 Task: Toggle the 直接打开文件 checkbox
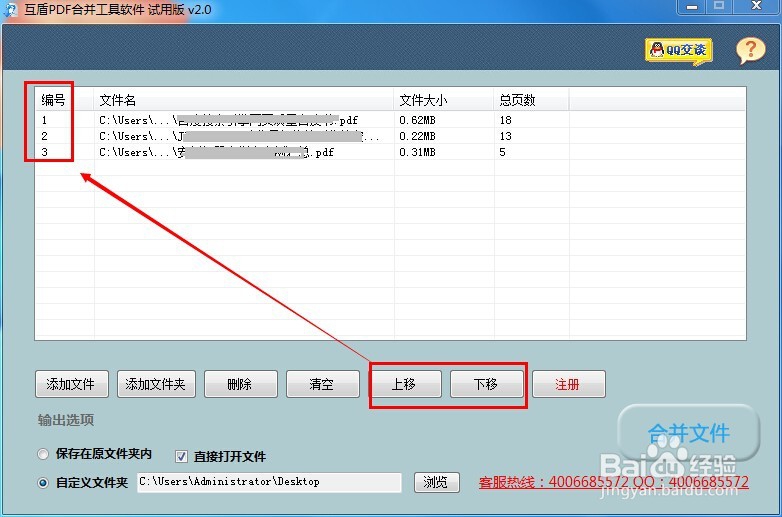pos(181,456)
